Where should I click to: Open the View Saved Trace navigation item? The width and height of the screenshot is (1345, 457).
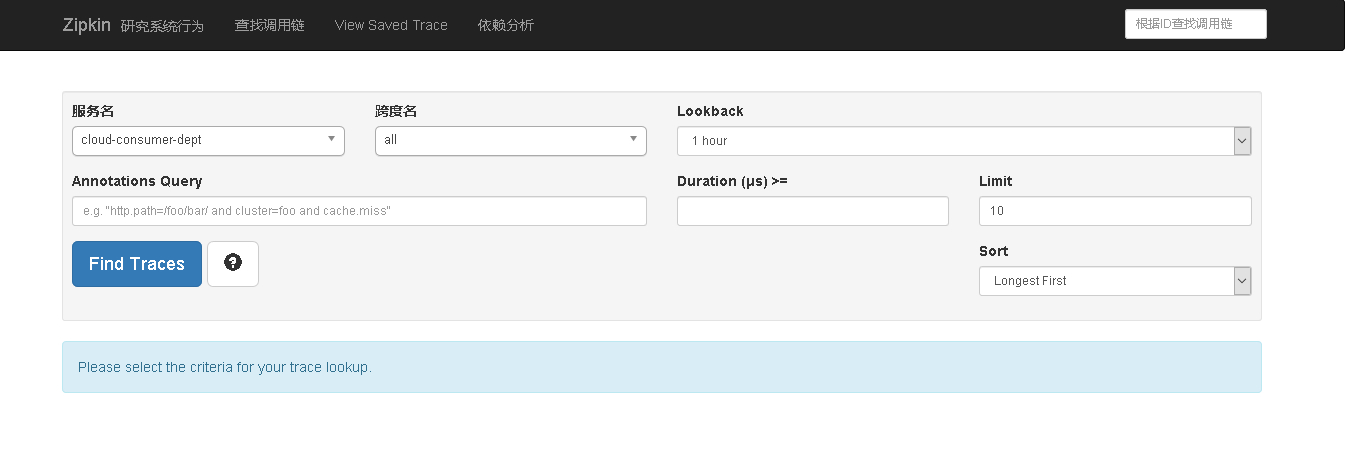coord(391,25)
